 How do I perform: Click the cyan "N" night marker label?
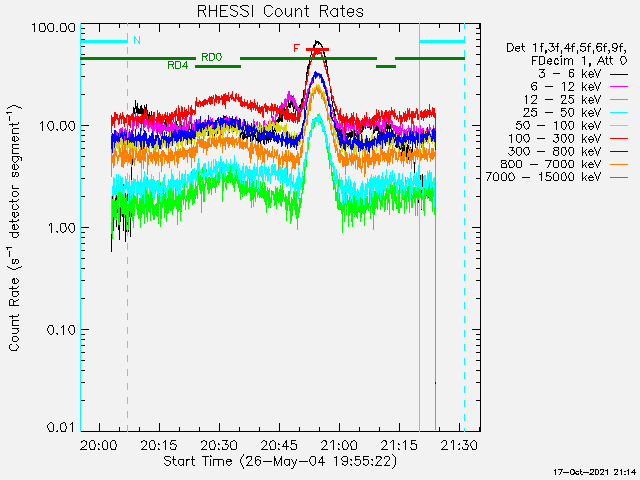[x=137, y=40]
